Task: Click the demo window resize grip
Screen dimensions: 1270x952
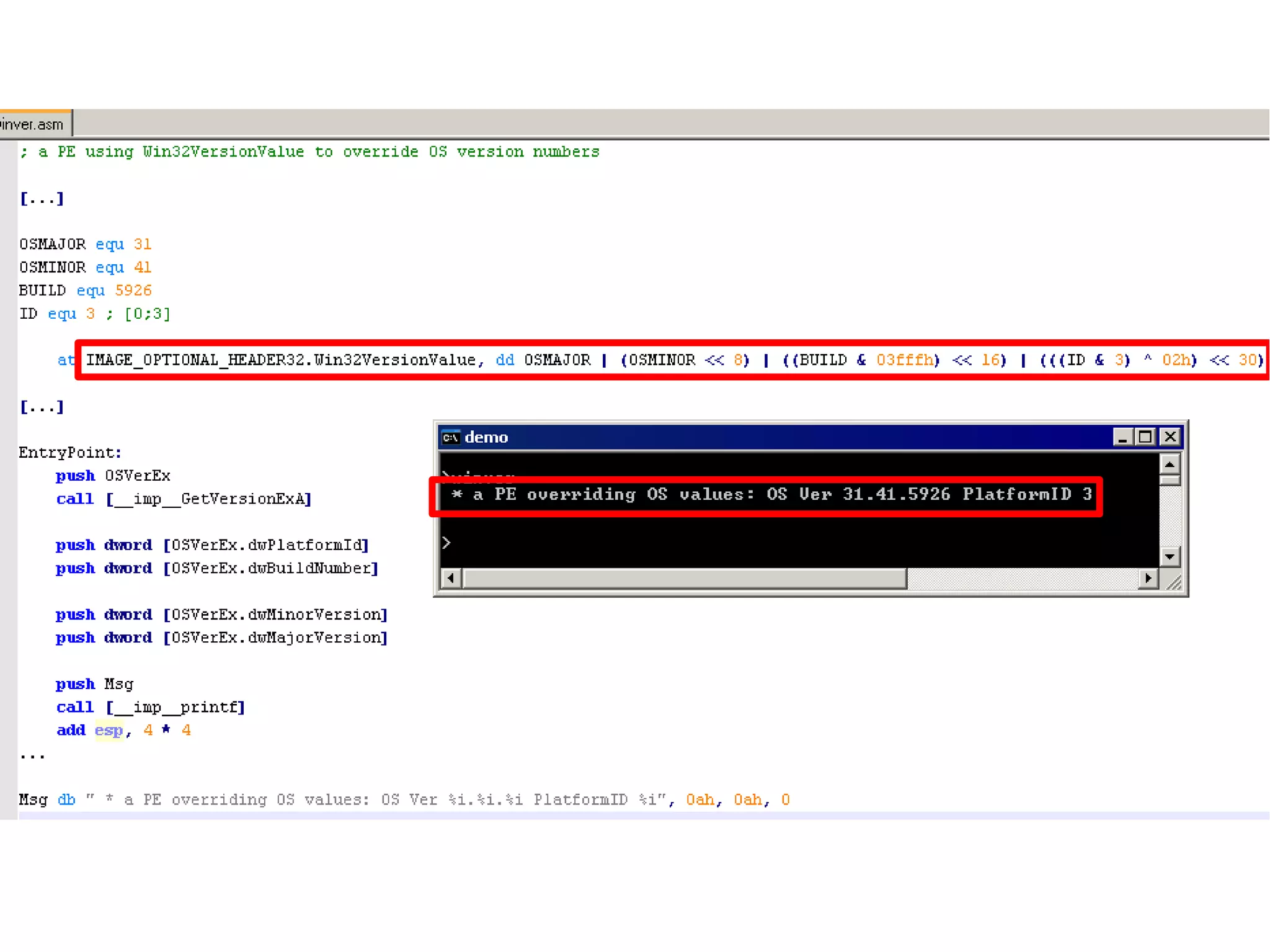Action: tap(1174, 581)
